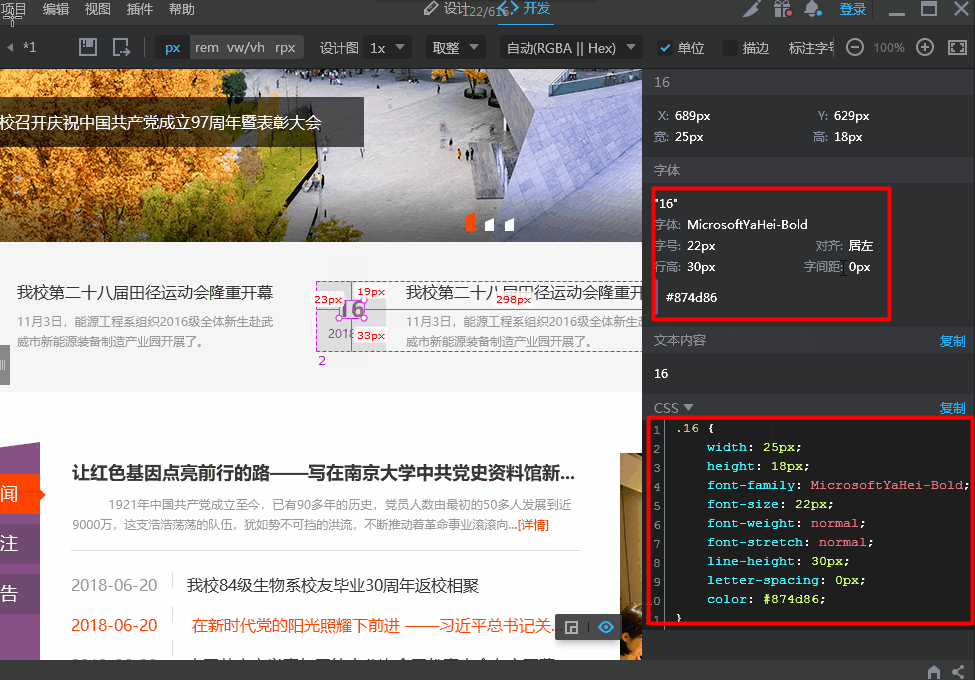The width and height of the screenshot is (975, 680).
Task: Toggle the eye visibility icon in floating bar
Action: point(606,627)
